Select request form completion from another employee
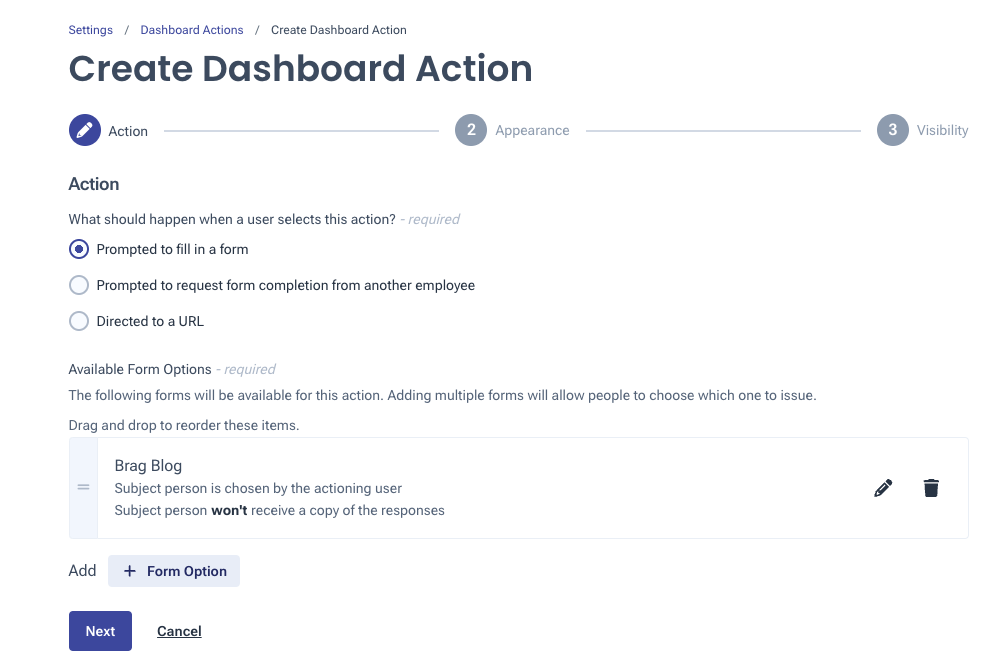The width and height of the screenshot is (985, 664). 79,285
